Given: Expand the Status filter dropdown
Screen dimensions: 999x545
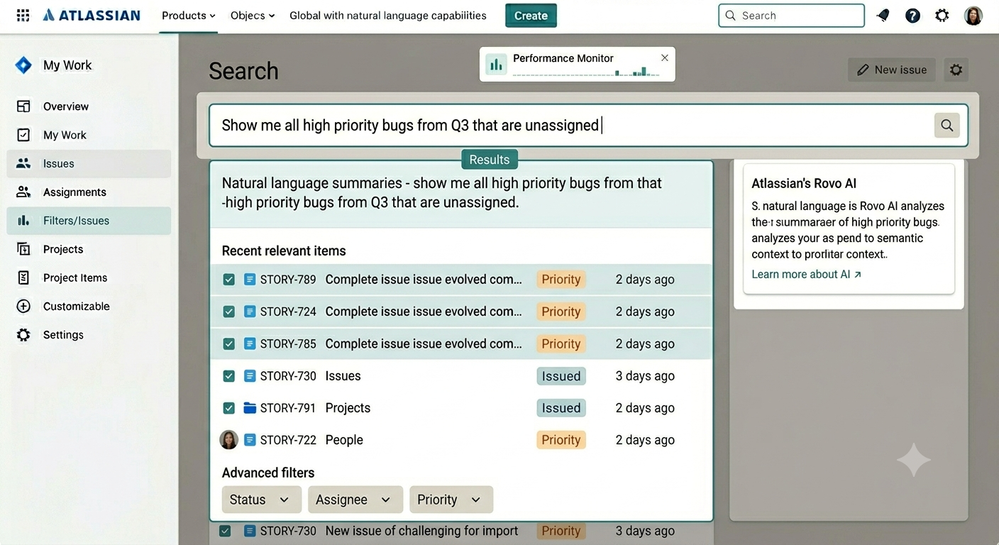Looking at the screenshot, I should coord(261,500).
